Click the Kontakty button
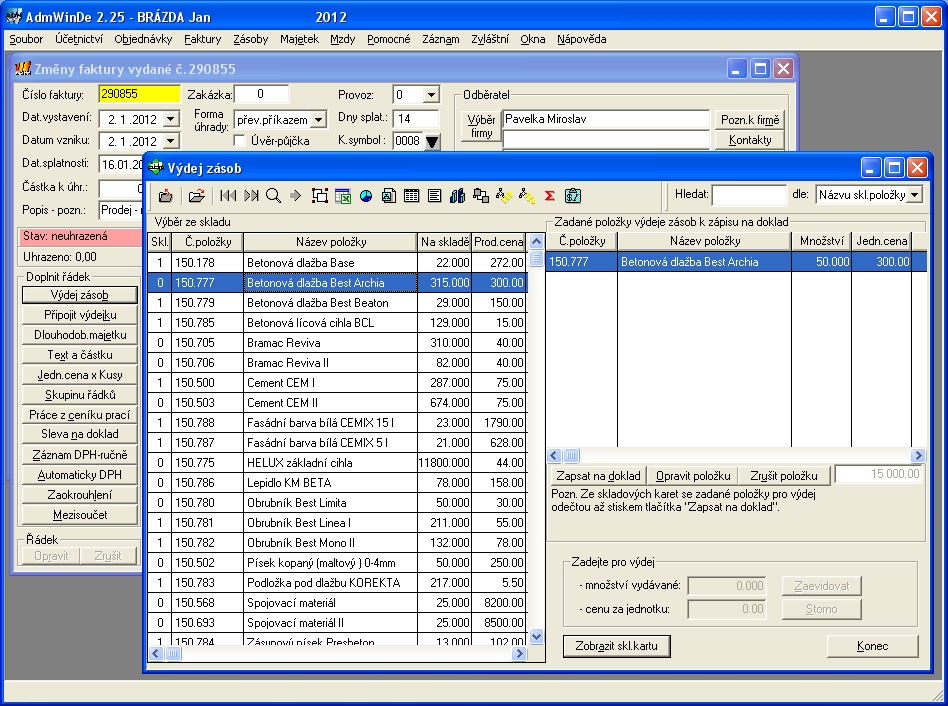 [x=750, y=140]
